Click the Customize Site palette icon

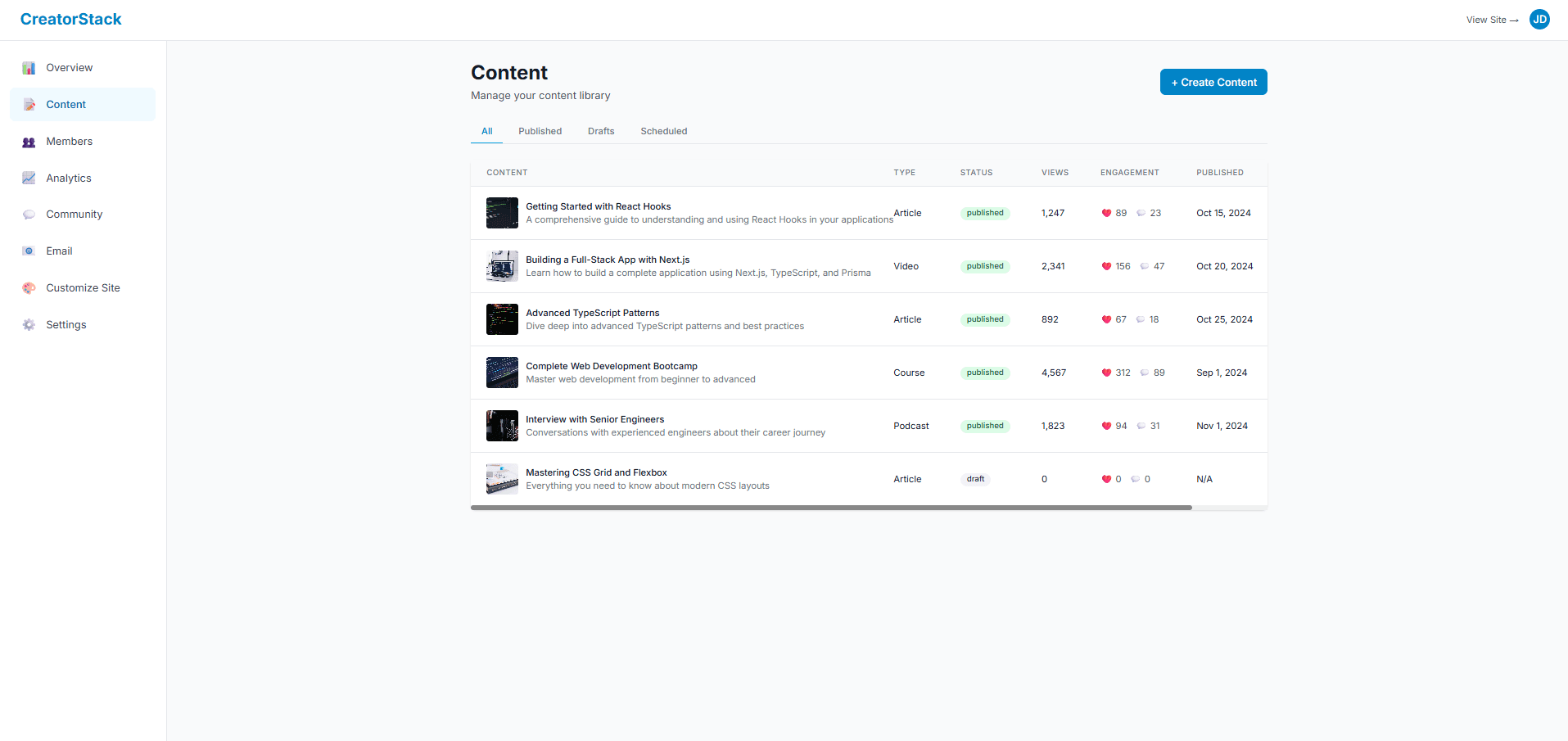29,287
